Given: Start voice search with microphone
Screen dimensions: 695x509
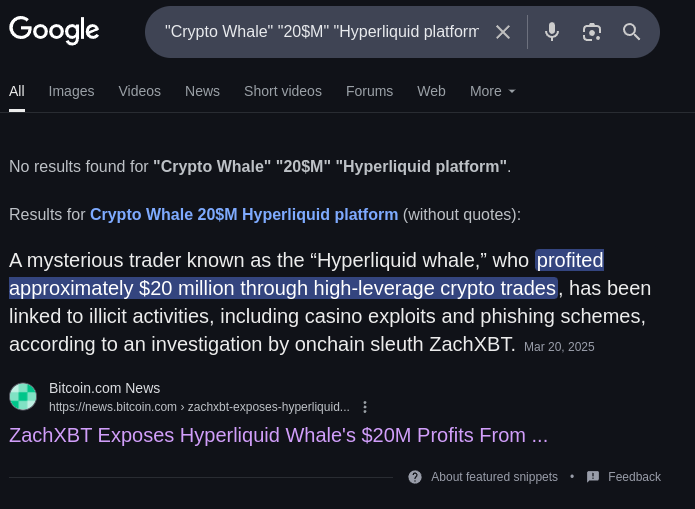Looking at the screenshot, I should 552,32.
